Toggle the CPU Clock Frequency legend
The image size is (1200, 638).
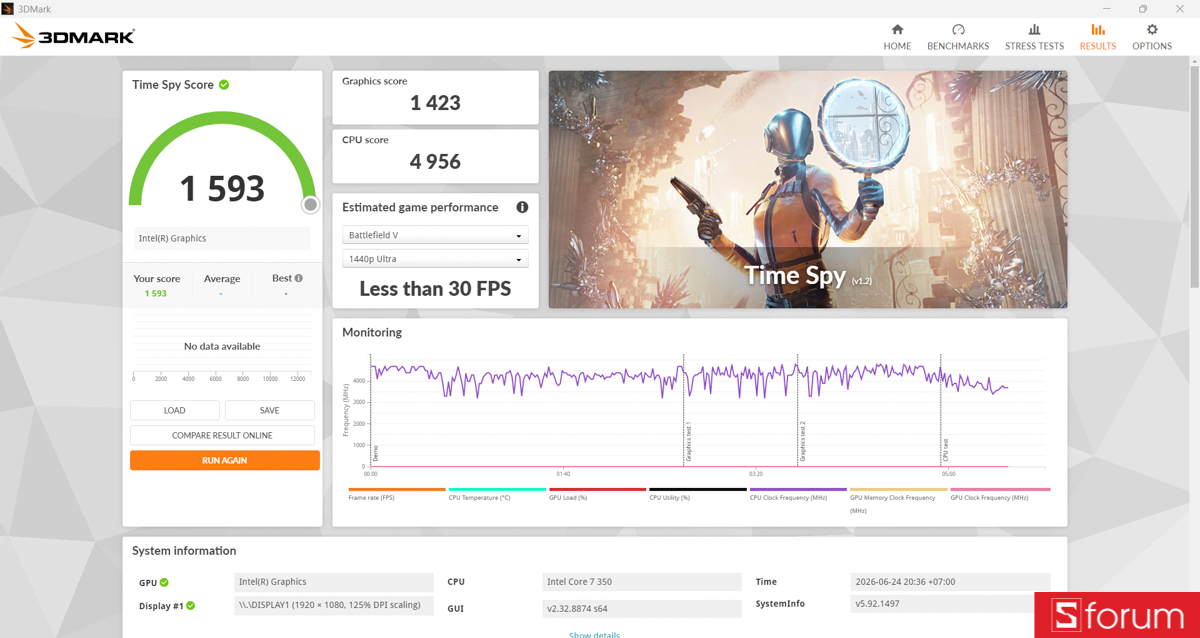[798, 494]
